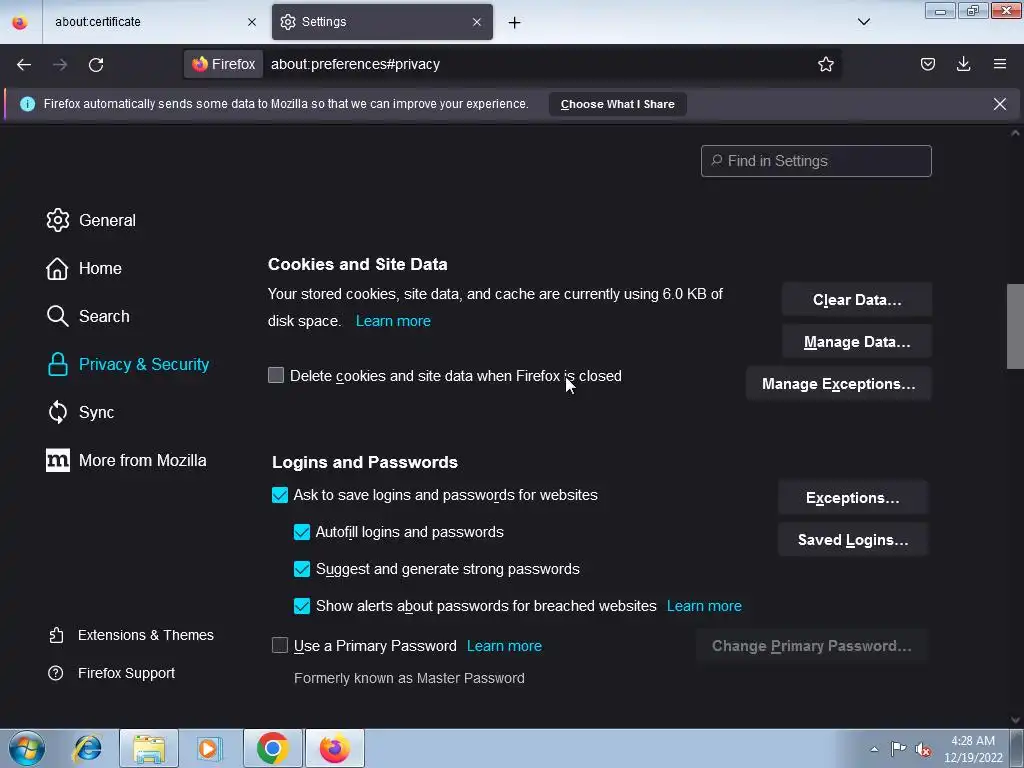Click the Find in Settings search box
Screen dimensions: 1024x768
pos(816,161)
